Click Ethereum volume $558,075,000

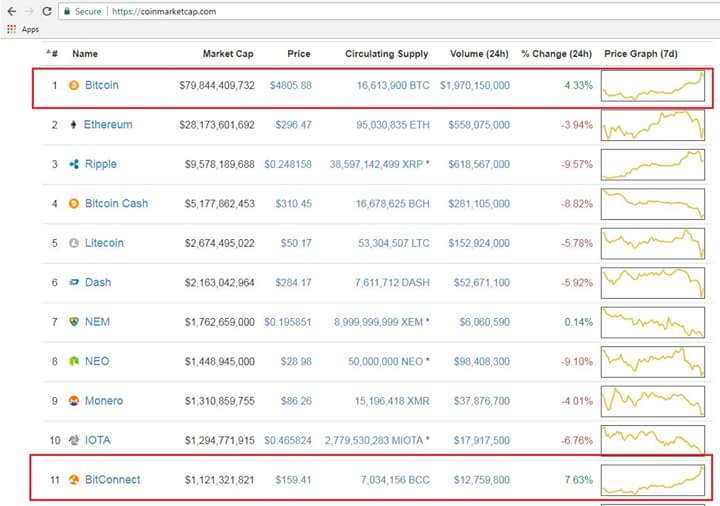coord(479,125)
